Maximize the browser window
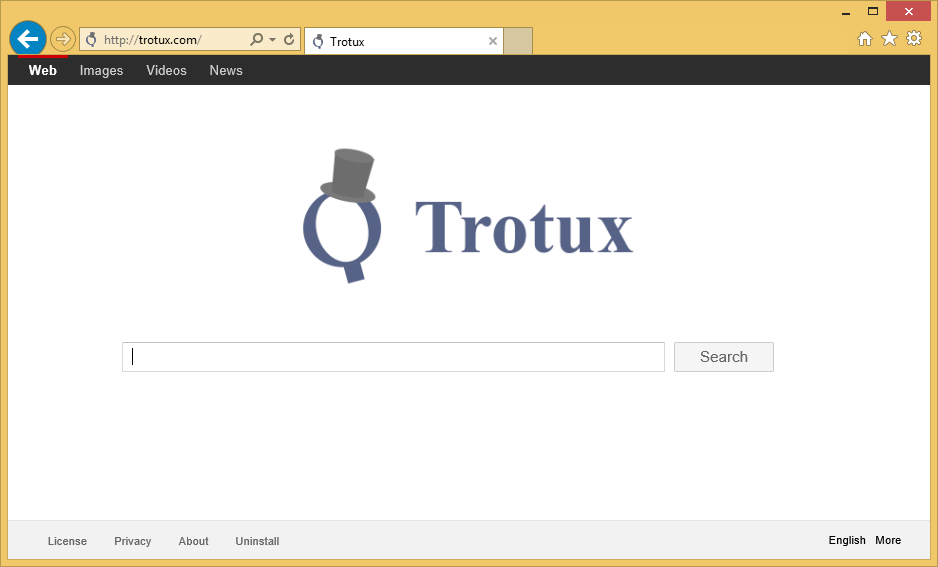 (x=873, y=11)
